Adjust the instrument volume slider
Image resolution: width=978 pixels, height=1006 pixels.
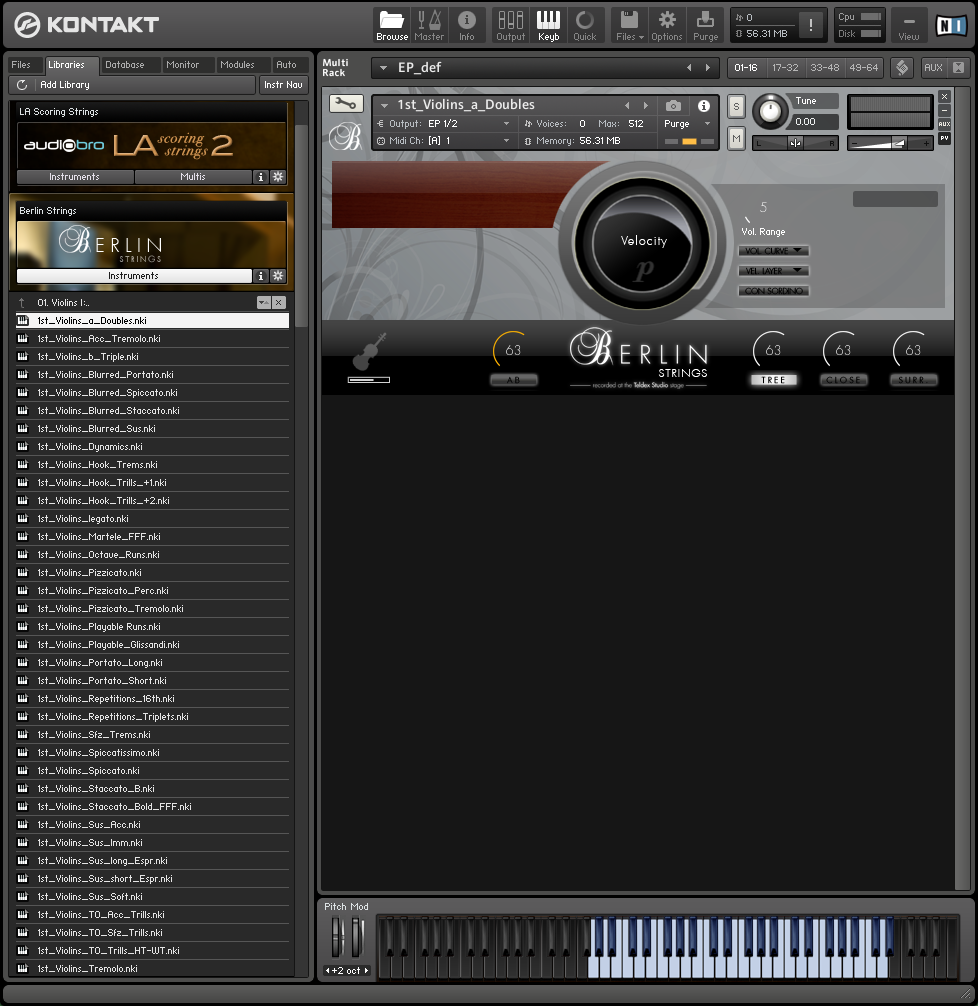point(890,143)
